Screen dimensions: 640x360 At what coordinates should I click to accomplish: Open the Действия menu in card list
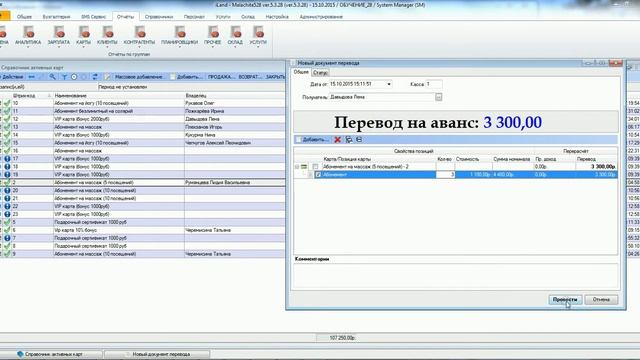coord(12,77)
